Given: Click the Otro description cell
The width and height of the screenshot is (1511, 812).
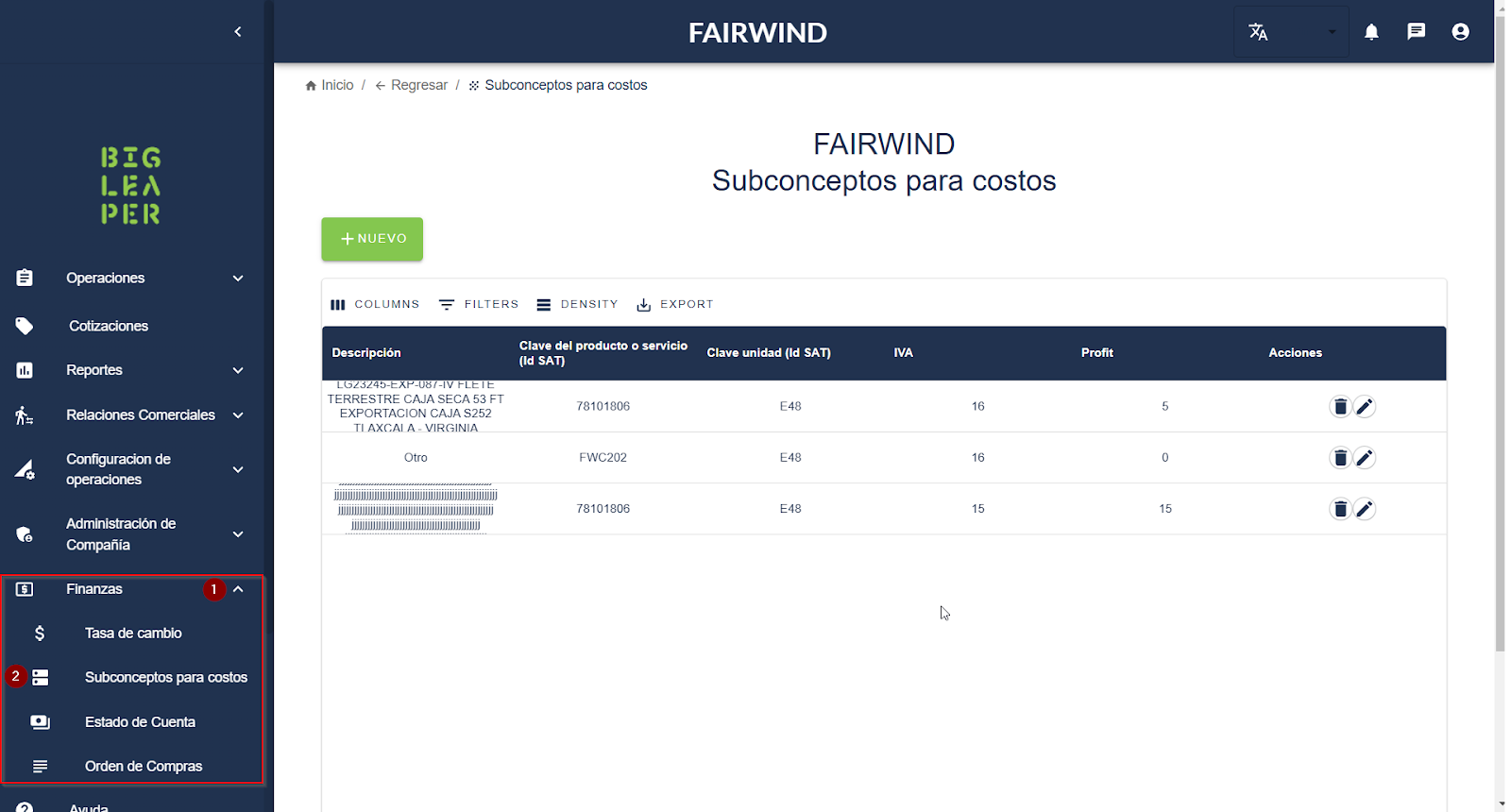Looking at the screenshot, I should [x=416, y=458].
